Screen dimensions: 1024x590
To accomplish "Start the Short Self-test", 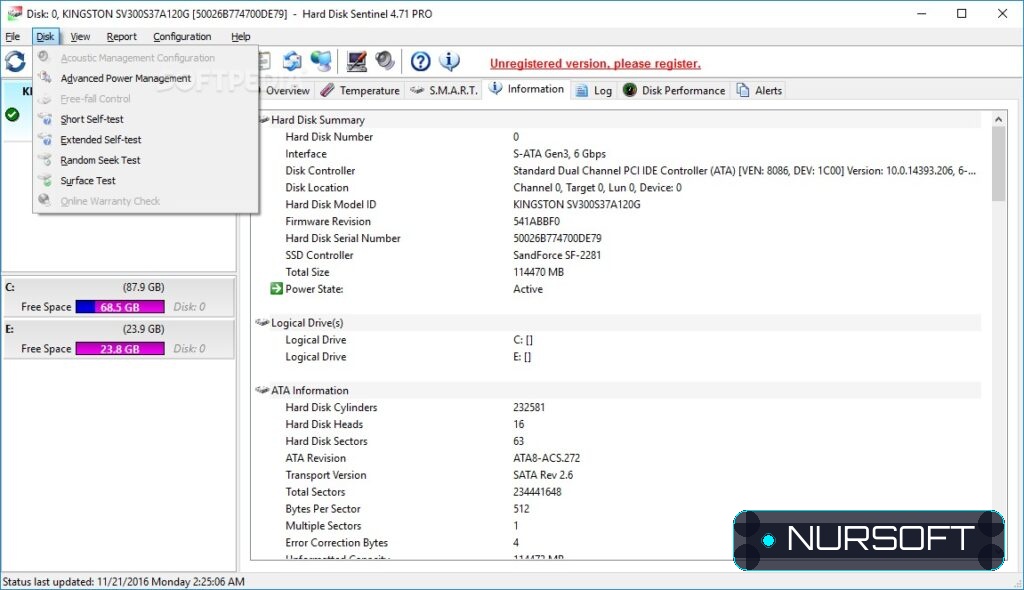I will [146, 119].
